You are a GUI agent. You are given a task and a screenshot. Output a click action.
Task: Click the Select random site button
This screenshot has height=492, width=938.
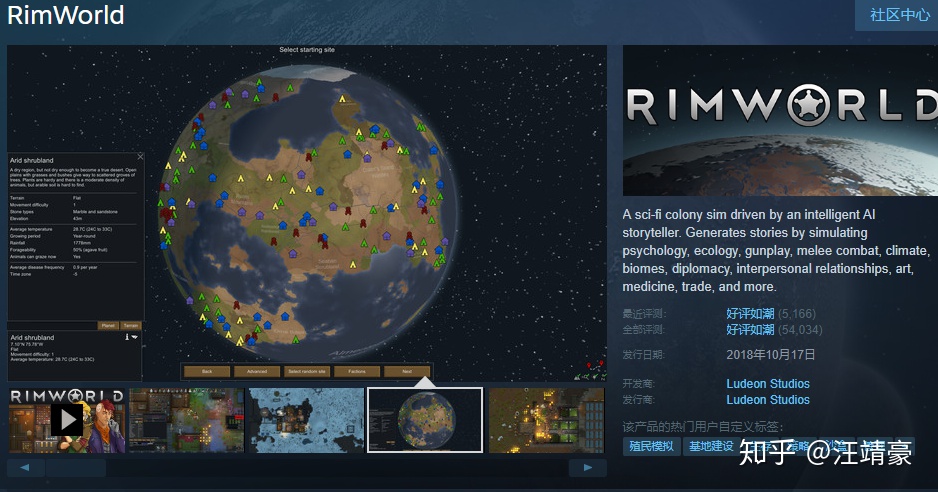(307, 371)
